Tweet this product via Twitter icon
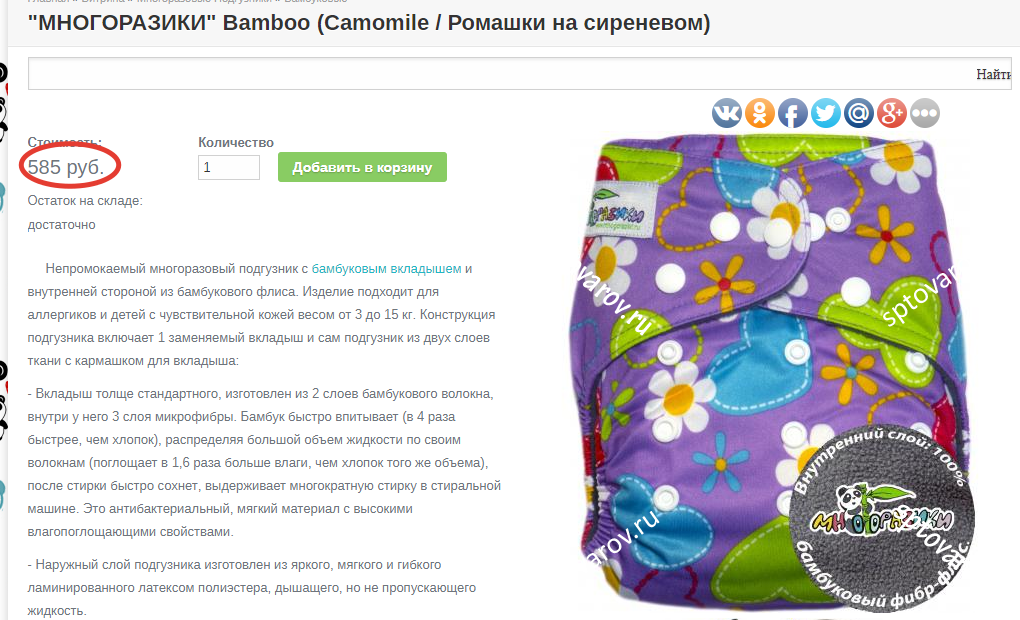This screenshot has width=1020, height=620. click(x=825, y=113)
